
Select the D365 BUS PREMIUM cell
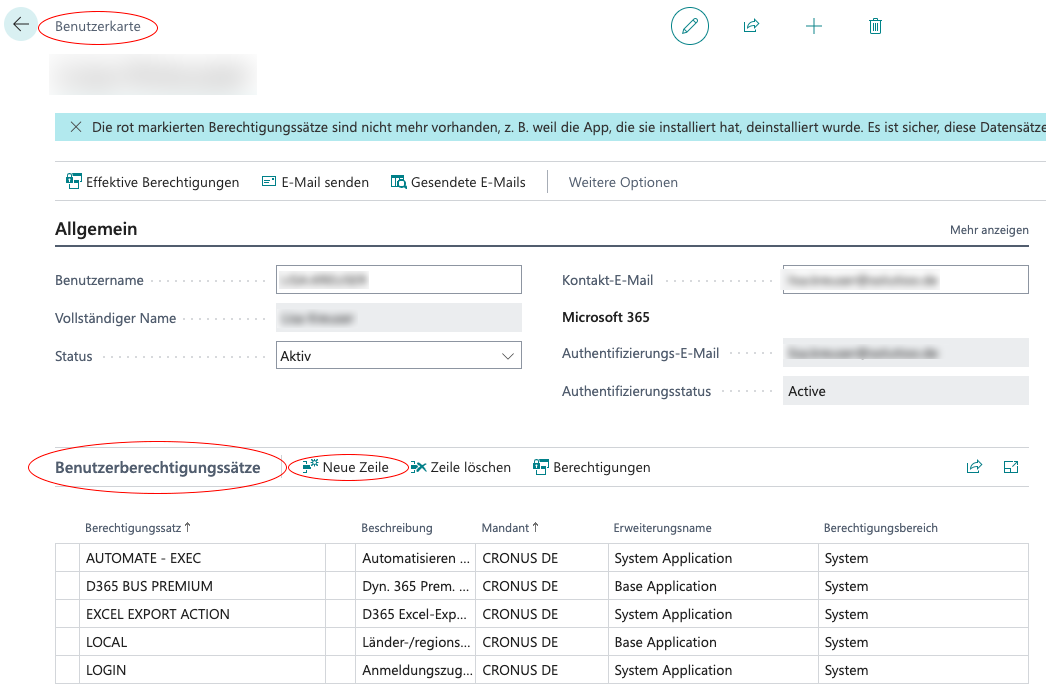202,586
